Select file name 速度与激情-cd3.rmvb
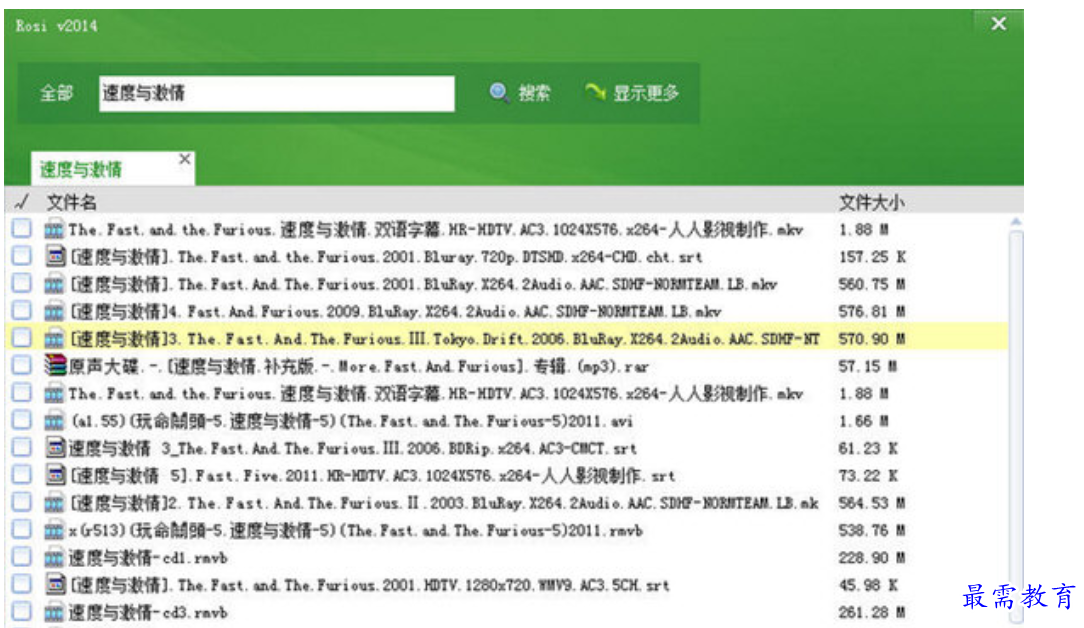1084x628 pixels. [x=148, y=612]
